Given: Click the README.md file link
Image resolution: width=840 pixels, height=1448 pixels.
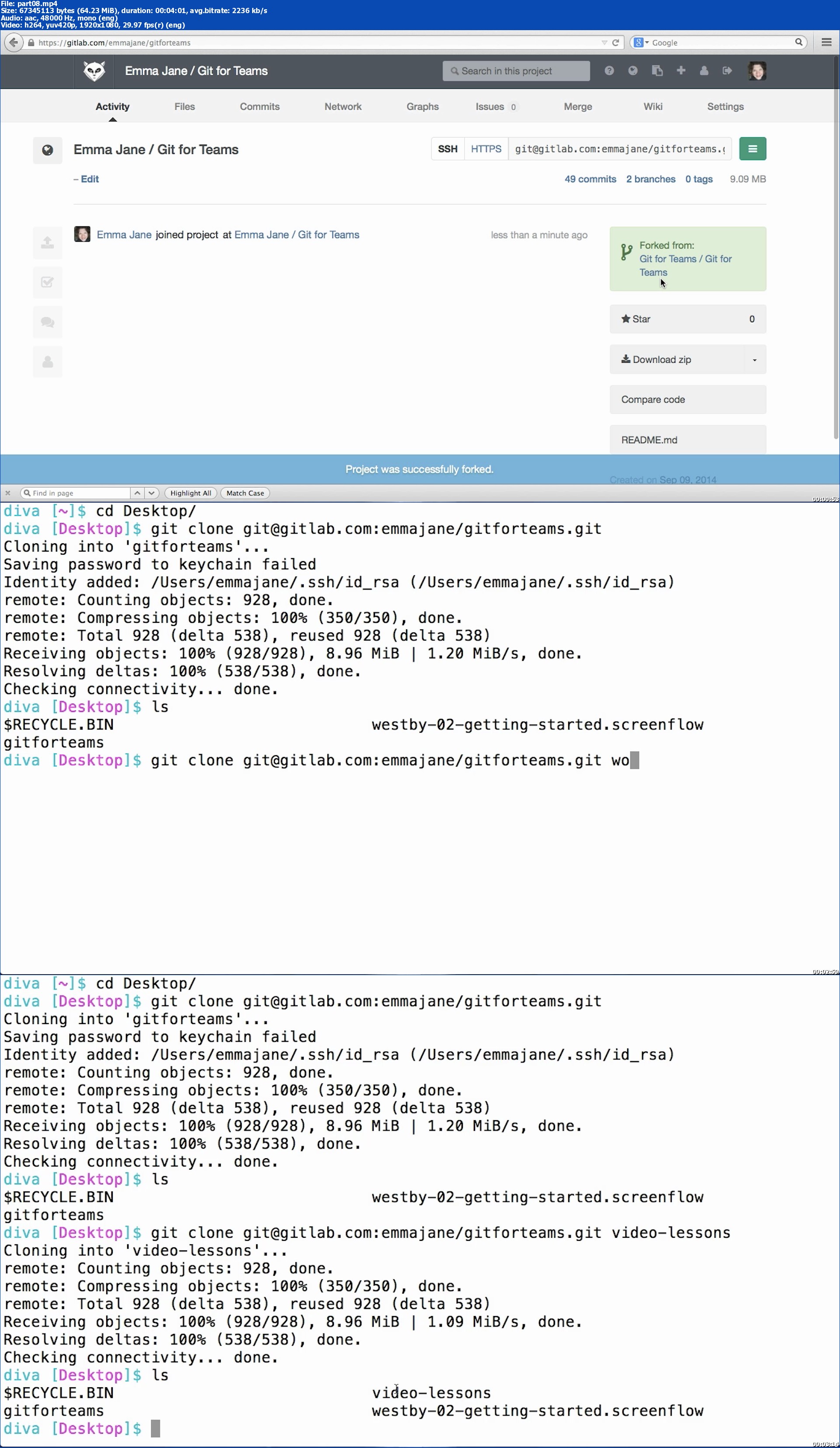Looking at the screenshot, I should pyautogui.click(x=649, y=439).
